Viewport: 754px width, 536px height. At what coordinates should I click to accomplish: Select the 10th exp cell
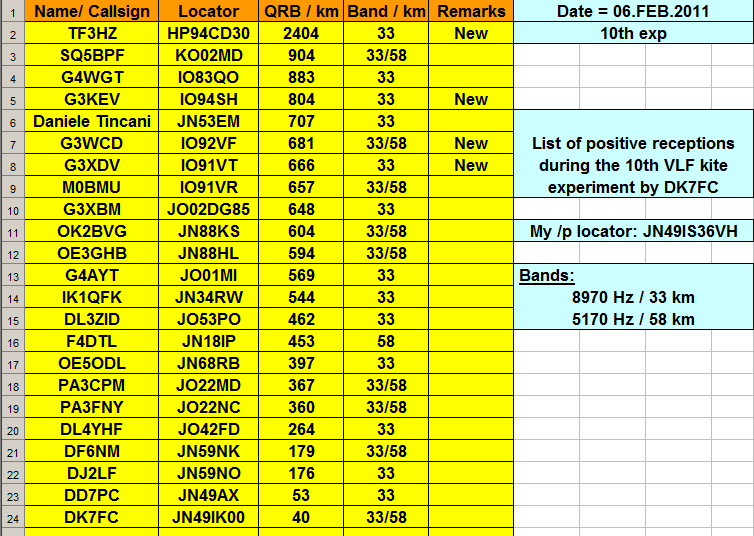(634, 33)
